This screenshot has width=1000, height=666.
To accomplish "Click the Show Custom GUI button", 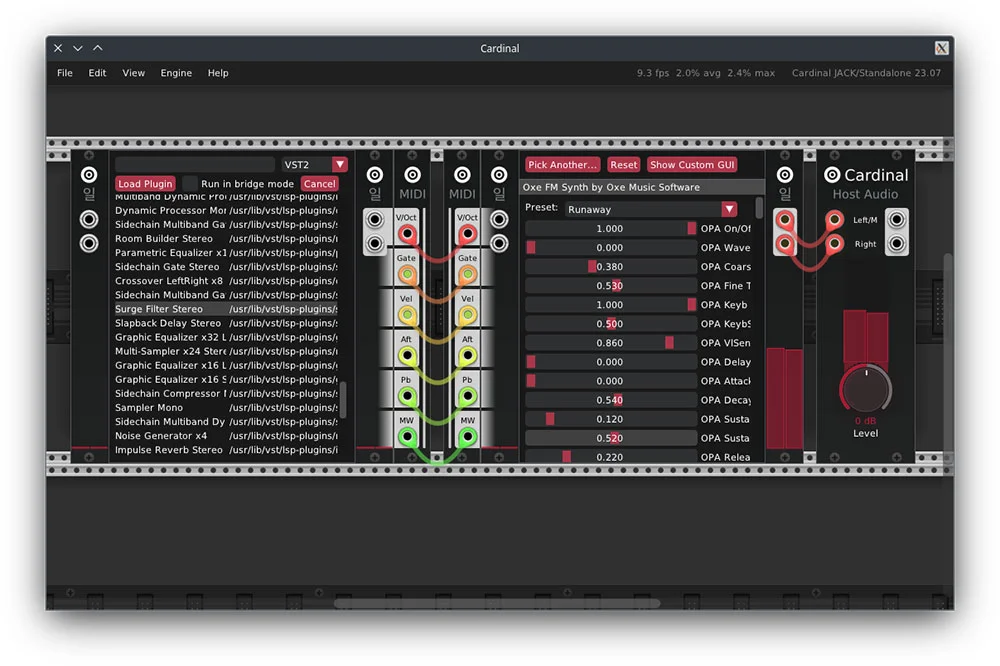I will (691, 165).
